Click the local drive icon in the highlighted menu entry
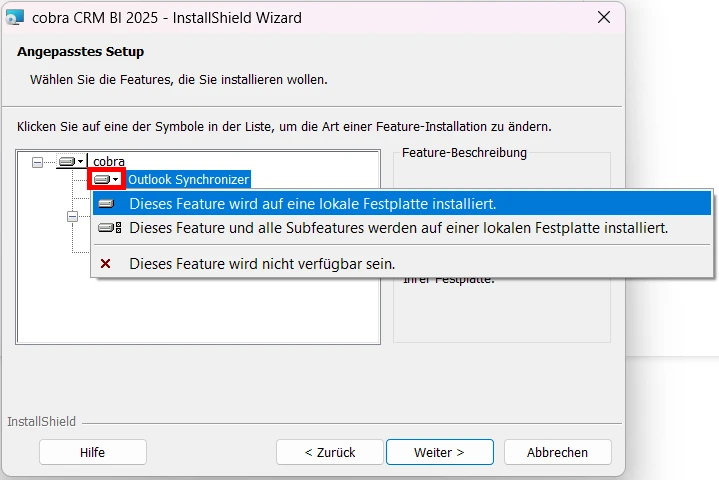 point(106,204)
